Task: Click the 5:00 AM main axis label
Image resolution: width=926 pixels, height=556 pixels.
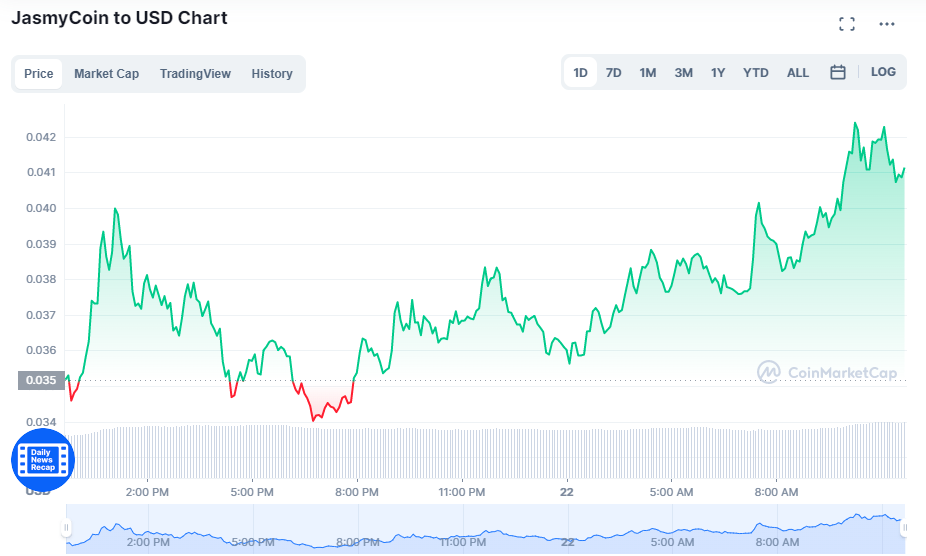Action: (x=671, y=492)
